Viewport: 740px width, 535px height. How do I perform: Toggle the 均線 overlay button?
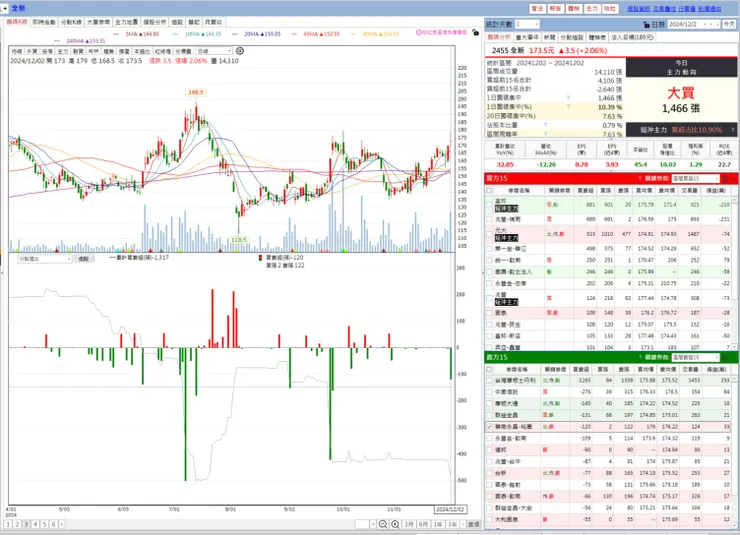pyautogui.click(x=17, y=51)
